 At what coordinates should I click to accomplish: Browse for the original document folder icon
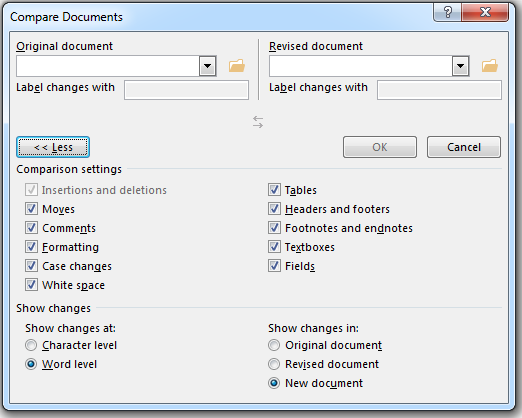237,66
